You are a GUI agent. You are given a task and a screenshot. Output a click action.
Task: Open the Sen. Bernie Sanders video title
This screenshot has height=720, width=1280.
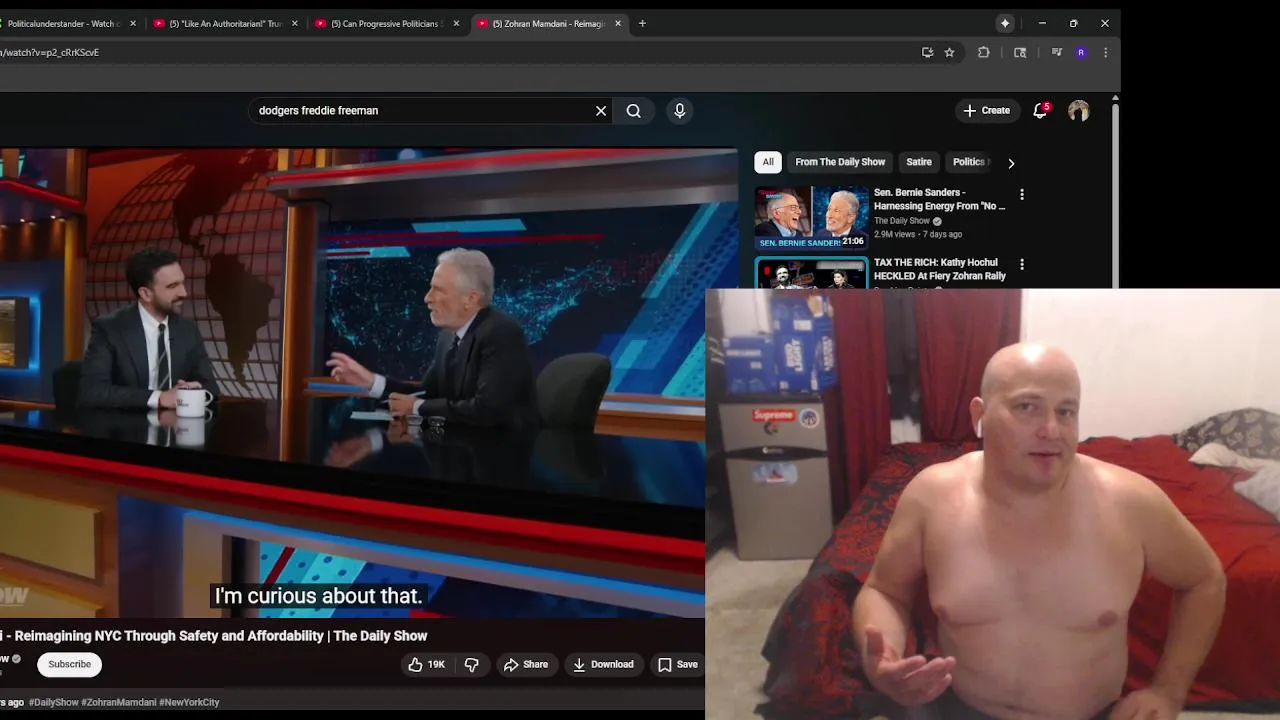coord(940,199)
